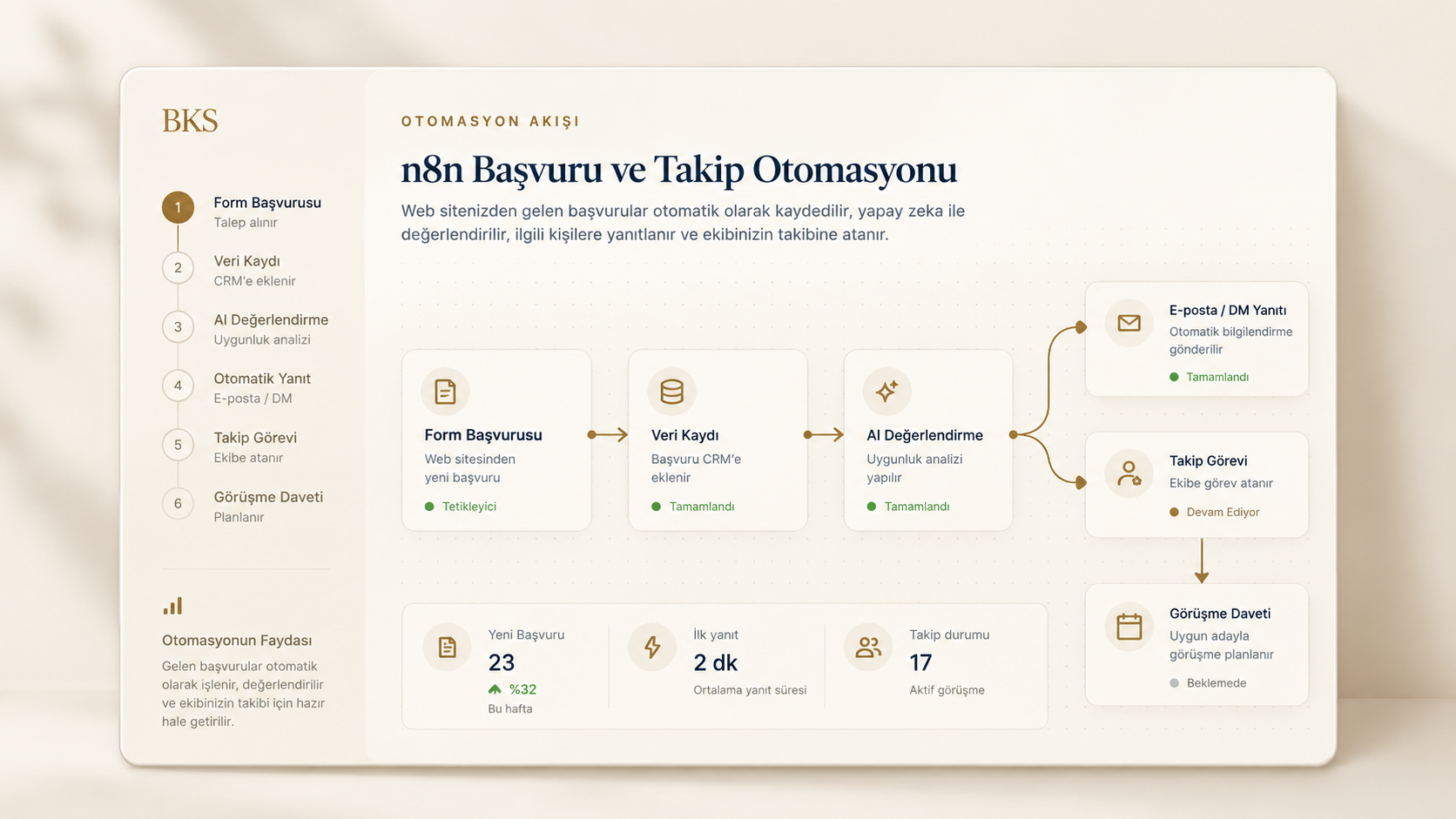The image size is (1456, 819).
Task: Click the Beklemede status label
Action: [1217, 683]
